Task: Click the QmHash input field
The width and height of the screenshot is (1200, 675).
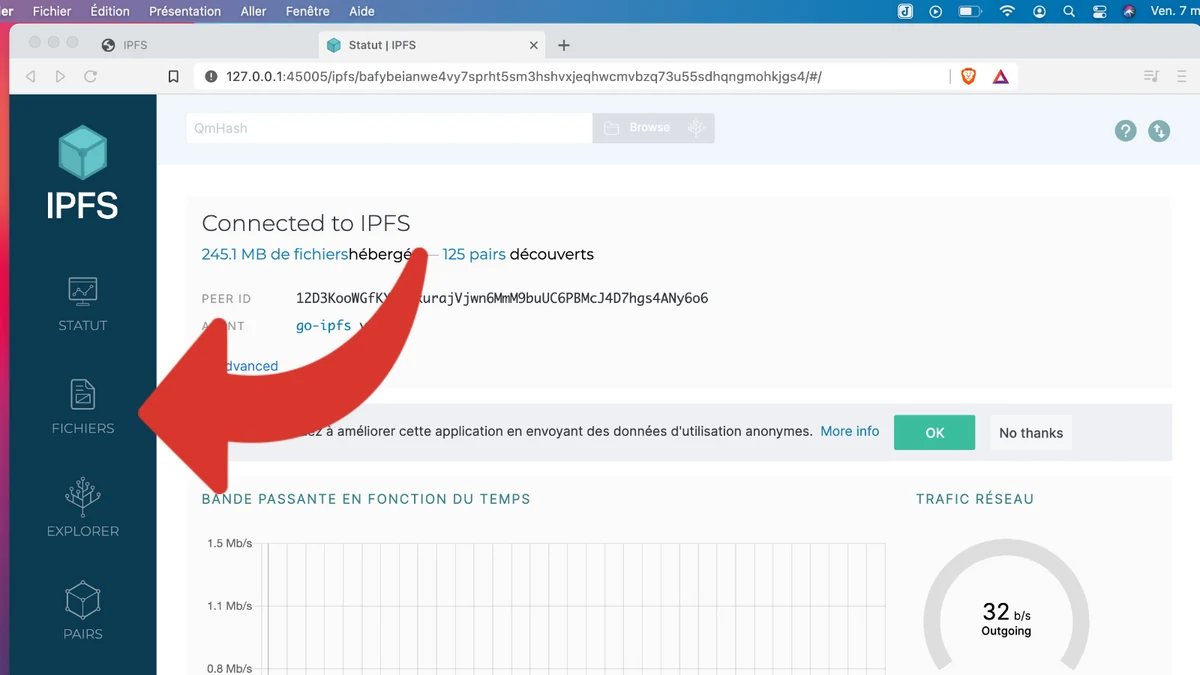Action: tap(389, 128)
